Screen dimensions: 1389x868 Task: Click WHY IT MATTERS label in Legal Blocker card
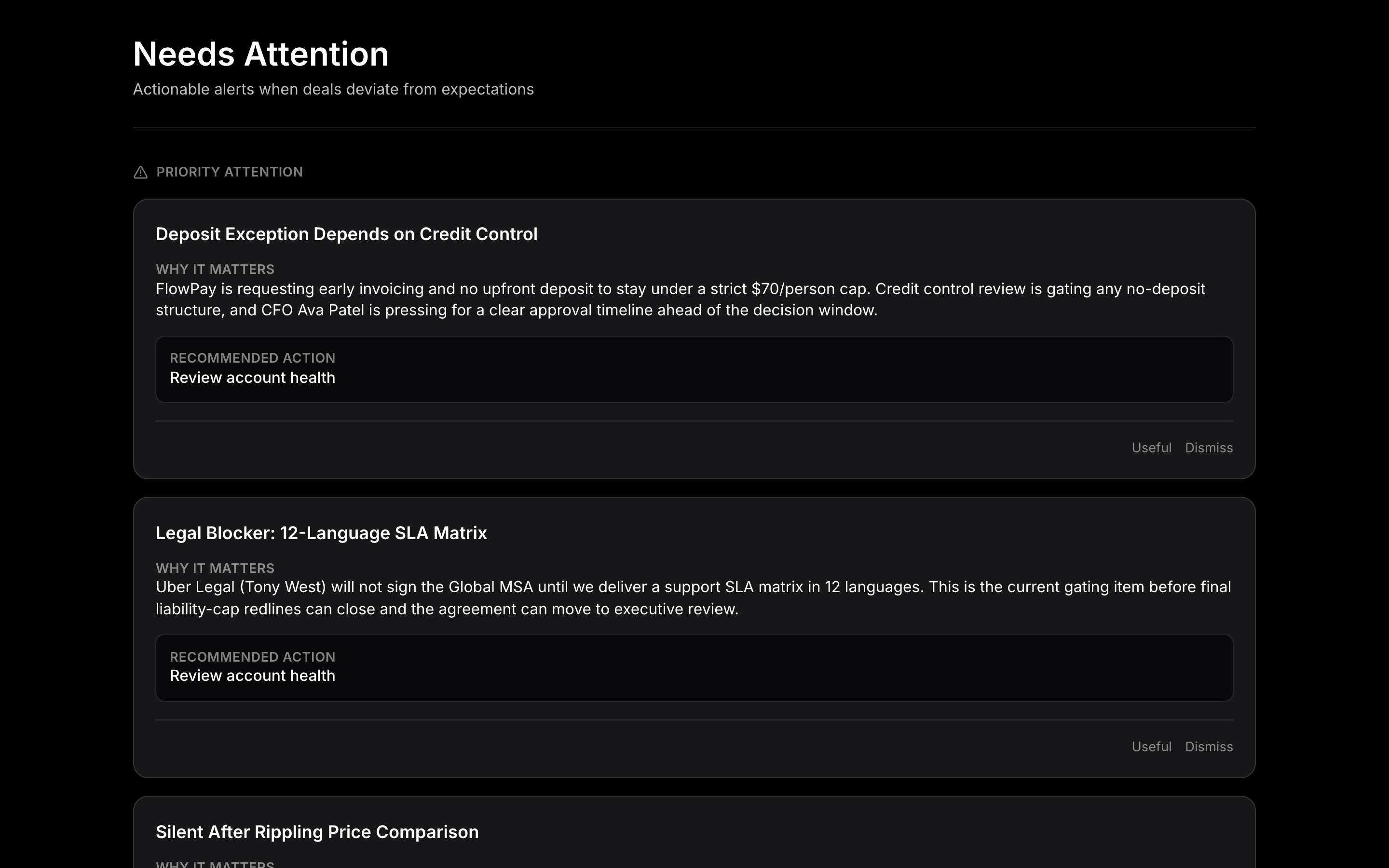click(x=215, y=569)
